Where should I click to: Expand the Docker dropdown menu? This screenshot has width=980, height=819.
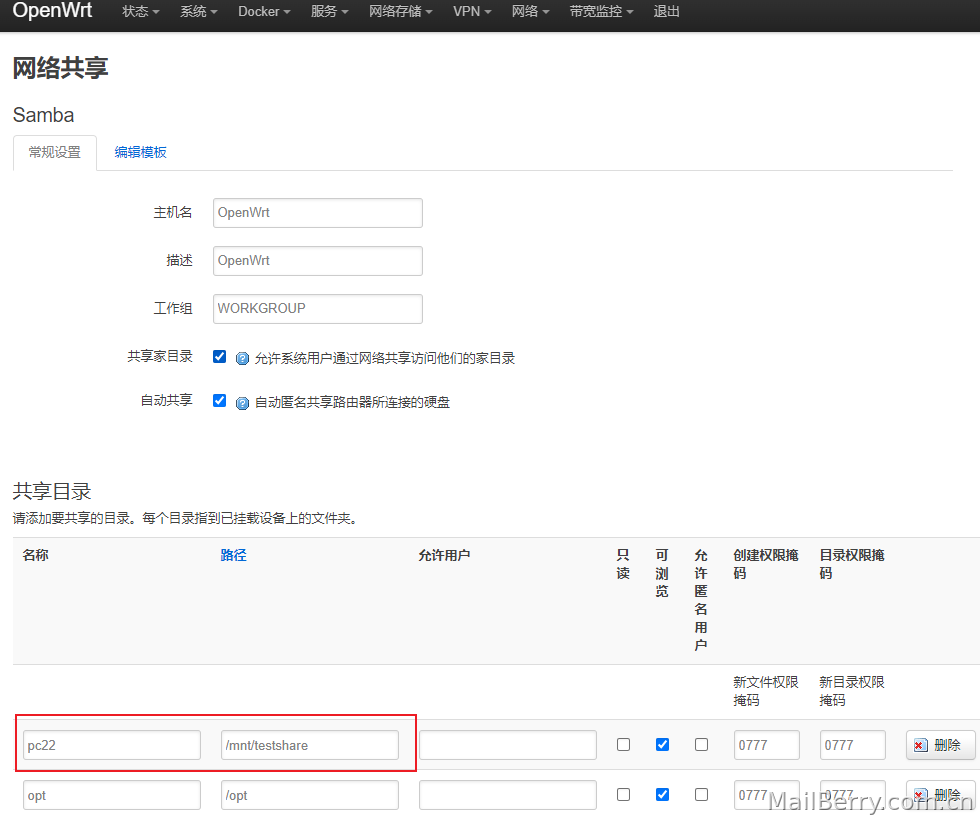point(264,12)
